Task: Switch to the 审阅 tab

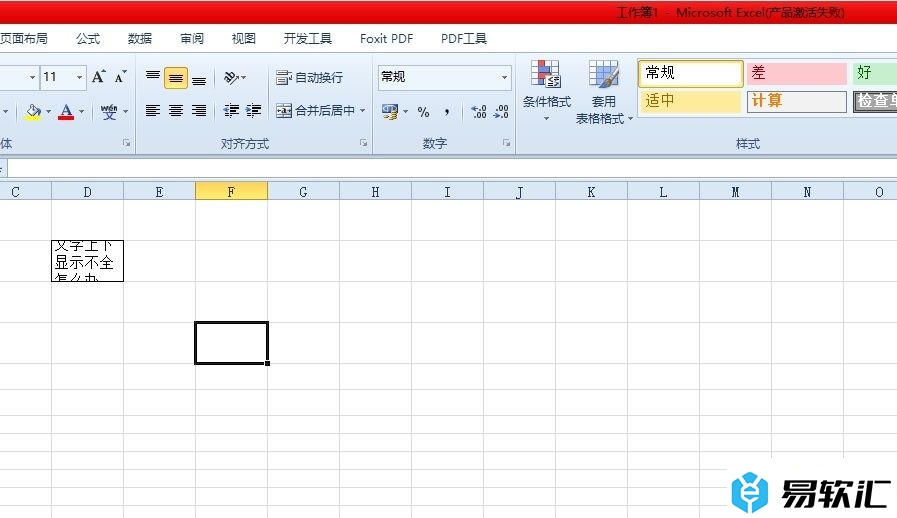Action: coord(192,38)
